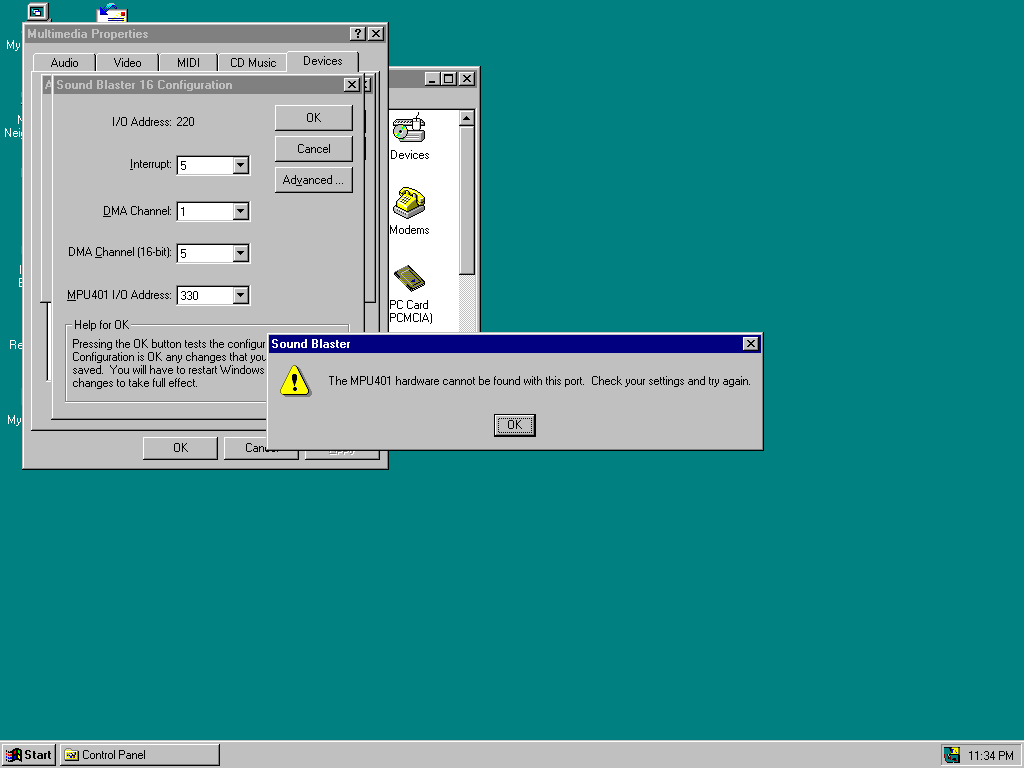Click the help question mark in Multimedia Properties
Image resolution: width=1024 pixels, height=768 pixels.
pyautogui.click(x=358, y=34)
